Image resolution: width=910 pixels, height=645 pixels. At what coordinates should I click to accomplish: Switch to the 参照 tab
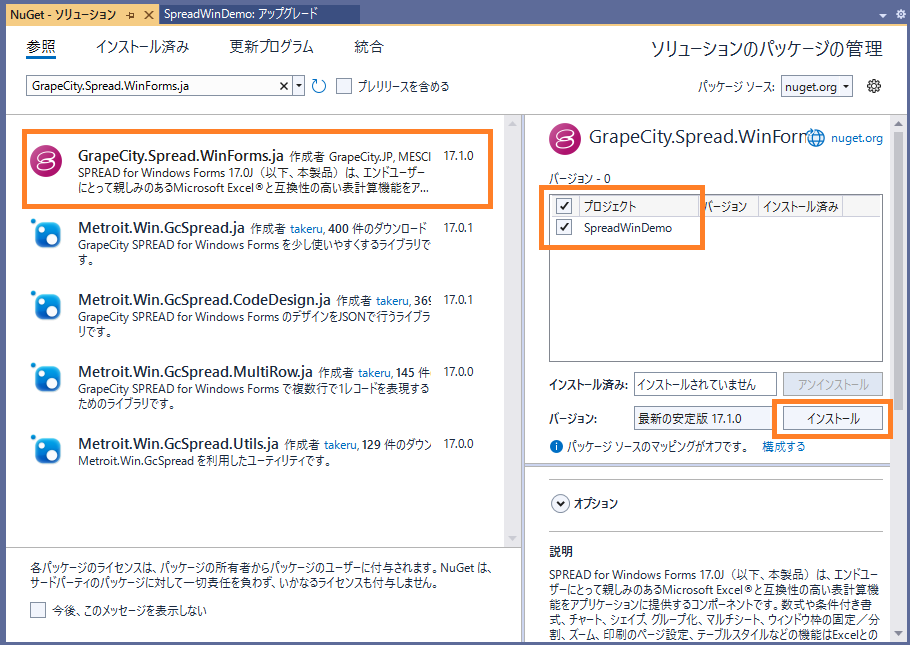[41, 46]
